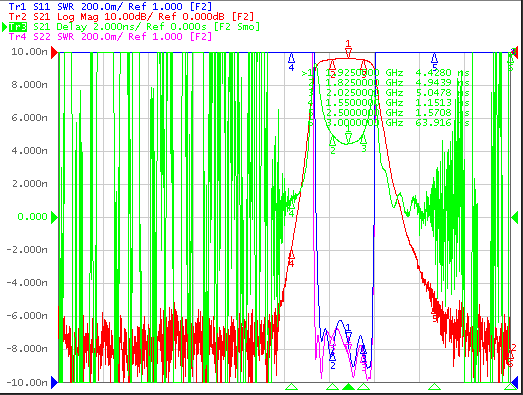Select marker readout row 1.5500000 GHz

coord(388,103)
